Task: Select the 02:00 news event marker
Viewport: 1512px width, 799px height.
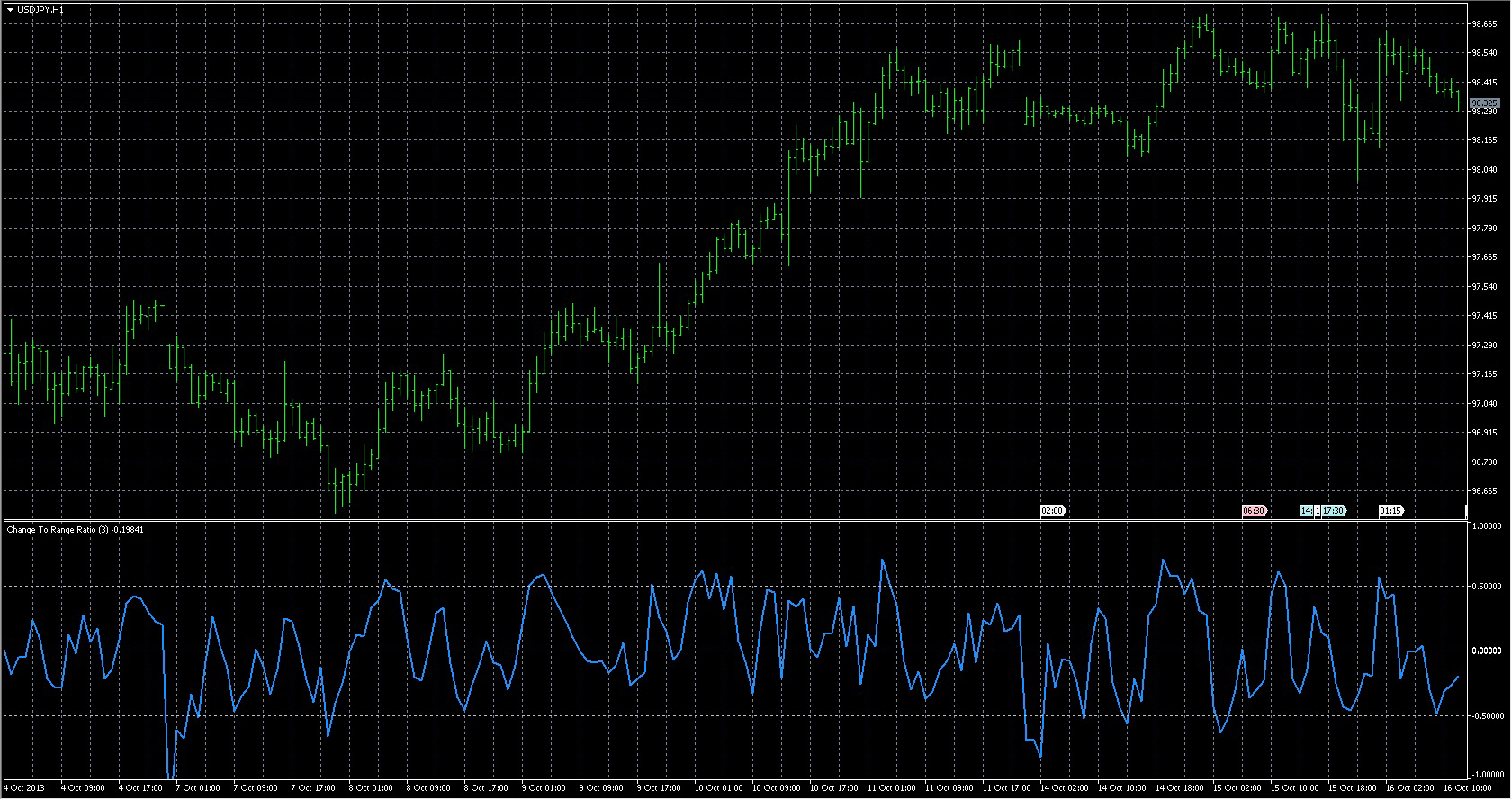Action: coord(1052,511)
